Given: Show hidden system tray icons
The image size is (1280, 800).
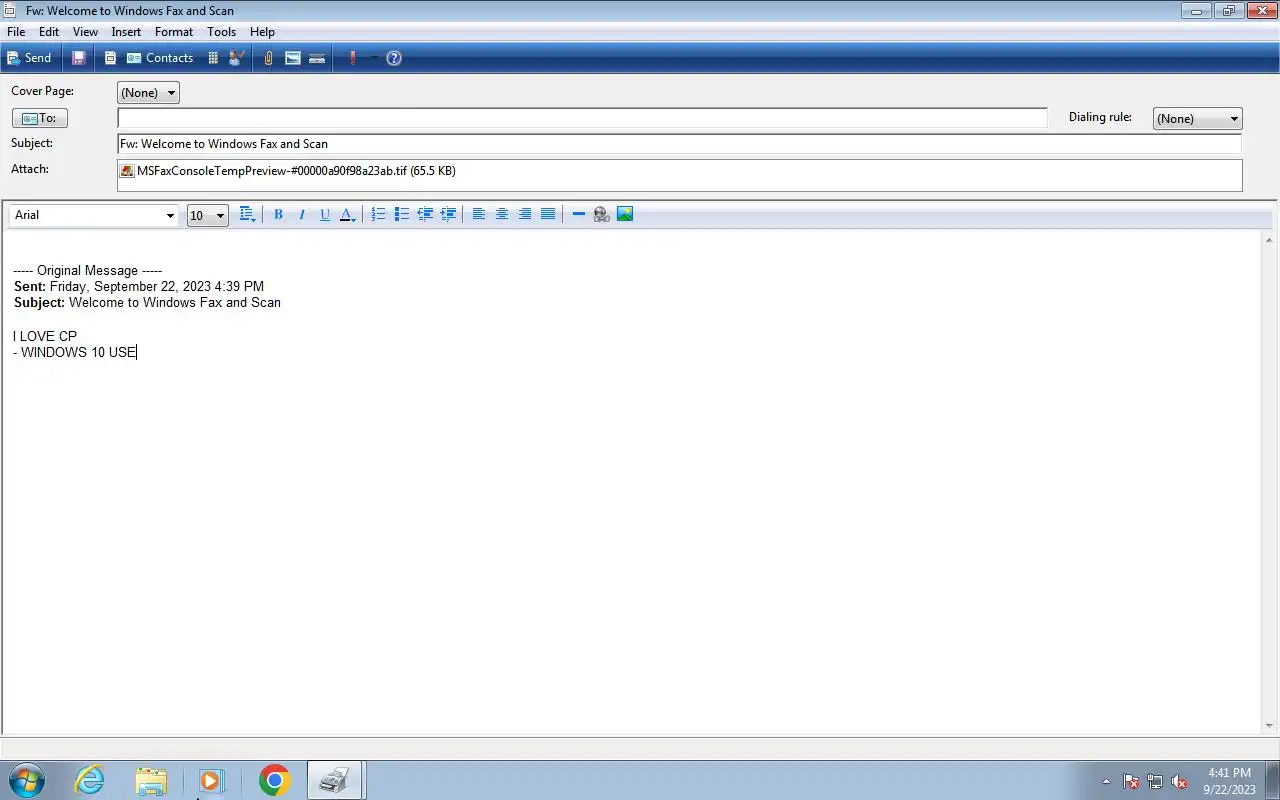Looking at the screenshot, I should (1106, 781).
